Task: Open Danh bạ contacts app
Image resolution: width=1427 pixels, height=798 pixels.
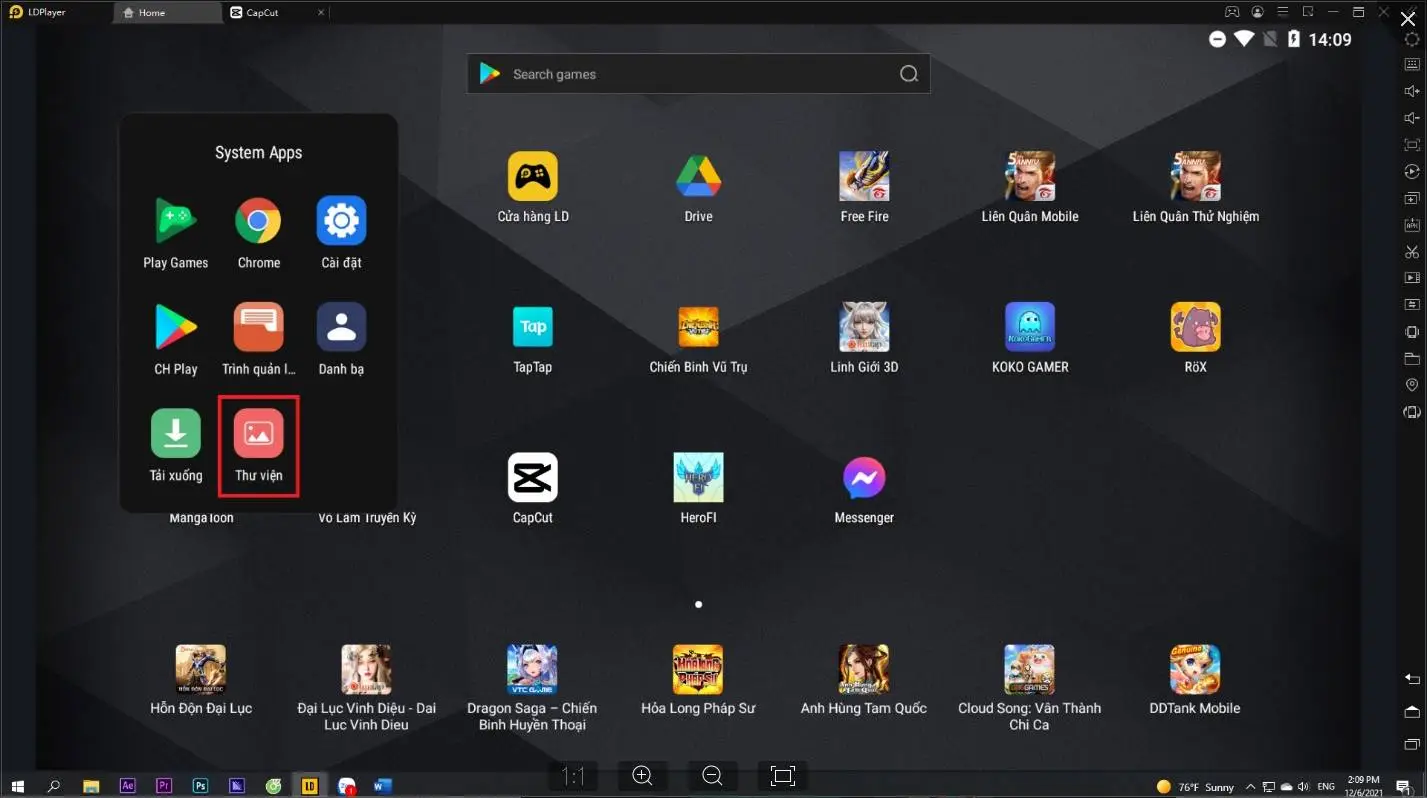Action: tap(341, 339)
